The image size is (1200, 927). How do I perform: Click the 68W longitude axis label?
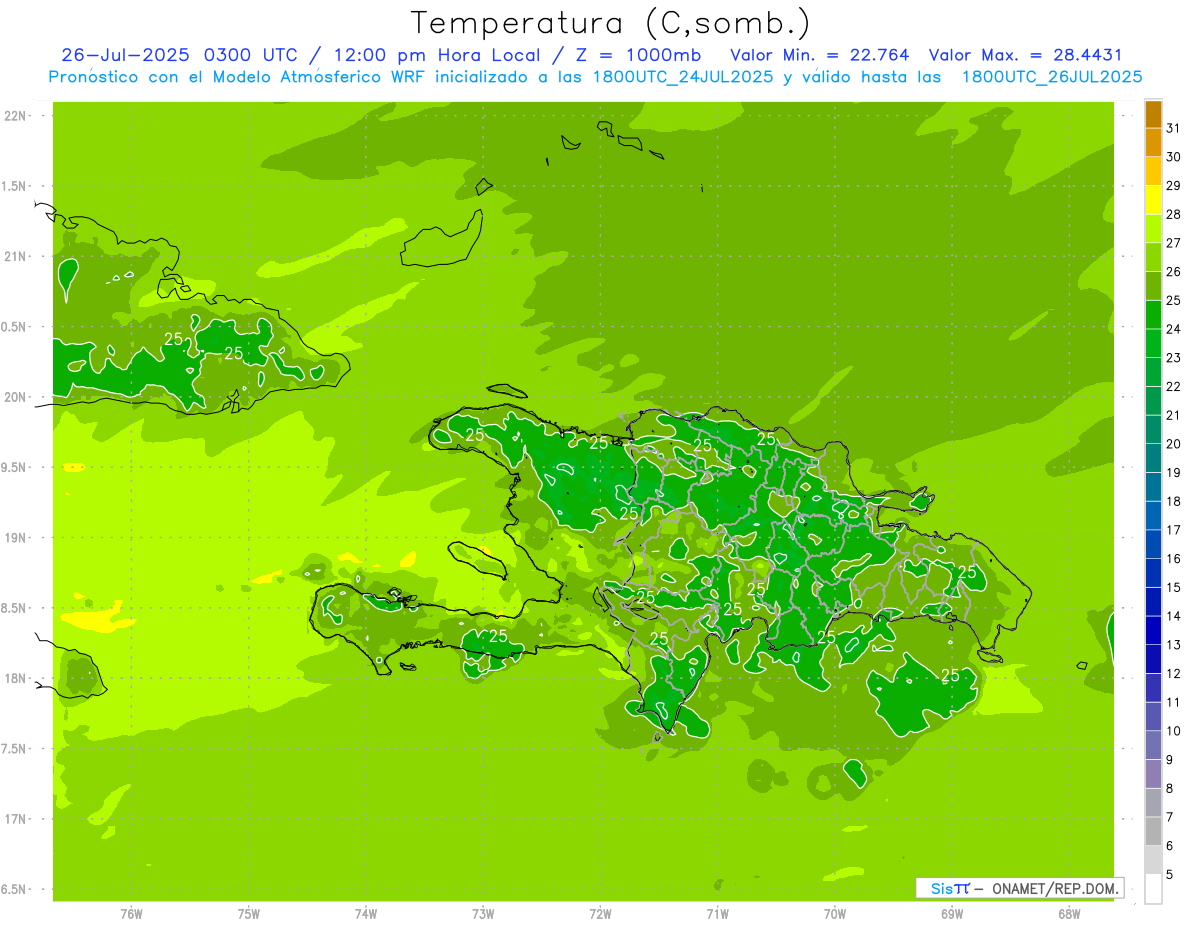[1069, 915]
